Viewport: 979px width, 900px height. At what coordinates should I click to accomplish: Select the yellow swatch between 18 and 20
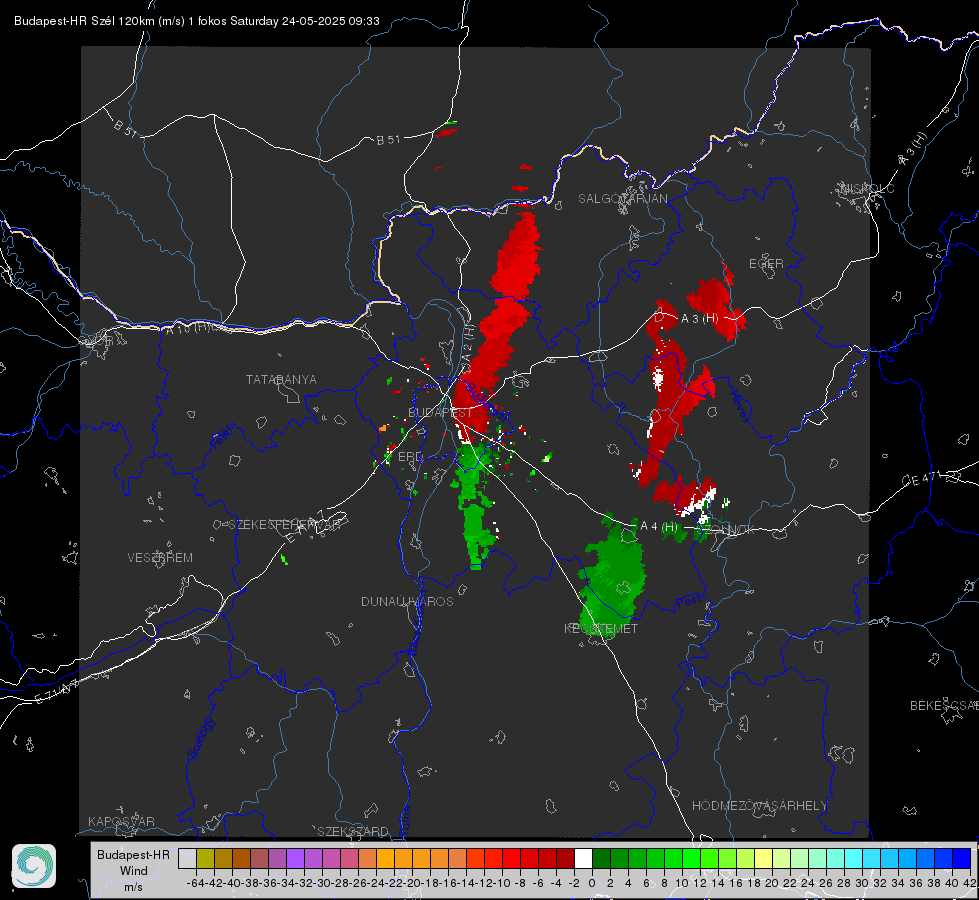763,858
